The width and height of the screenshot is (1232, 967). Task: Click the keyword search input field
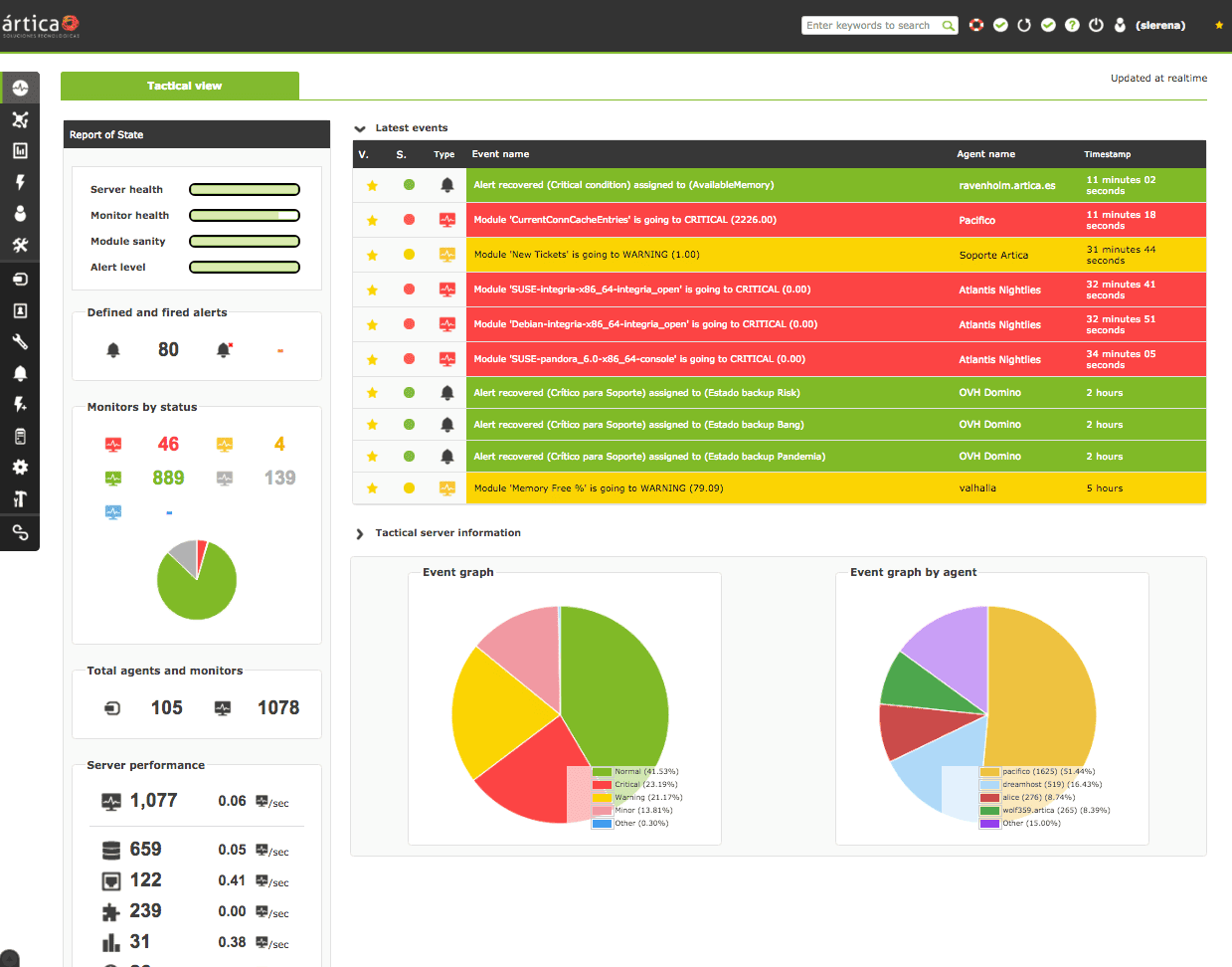[x=870, y=26]
